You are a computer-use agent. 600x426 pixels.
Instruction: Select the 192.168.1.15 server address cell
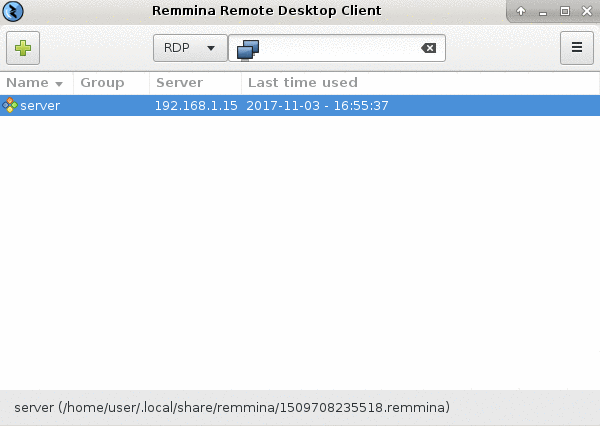(196, 106)
